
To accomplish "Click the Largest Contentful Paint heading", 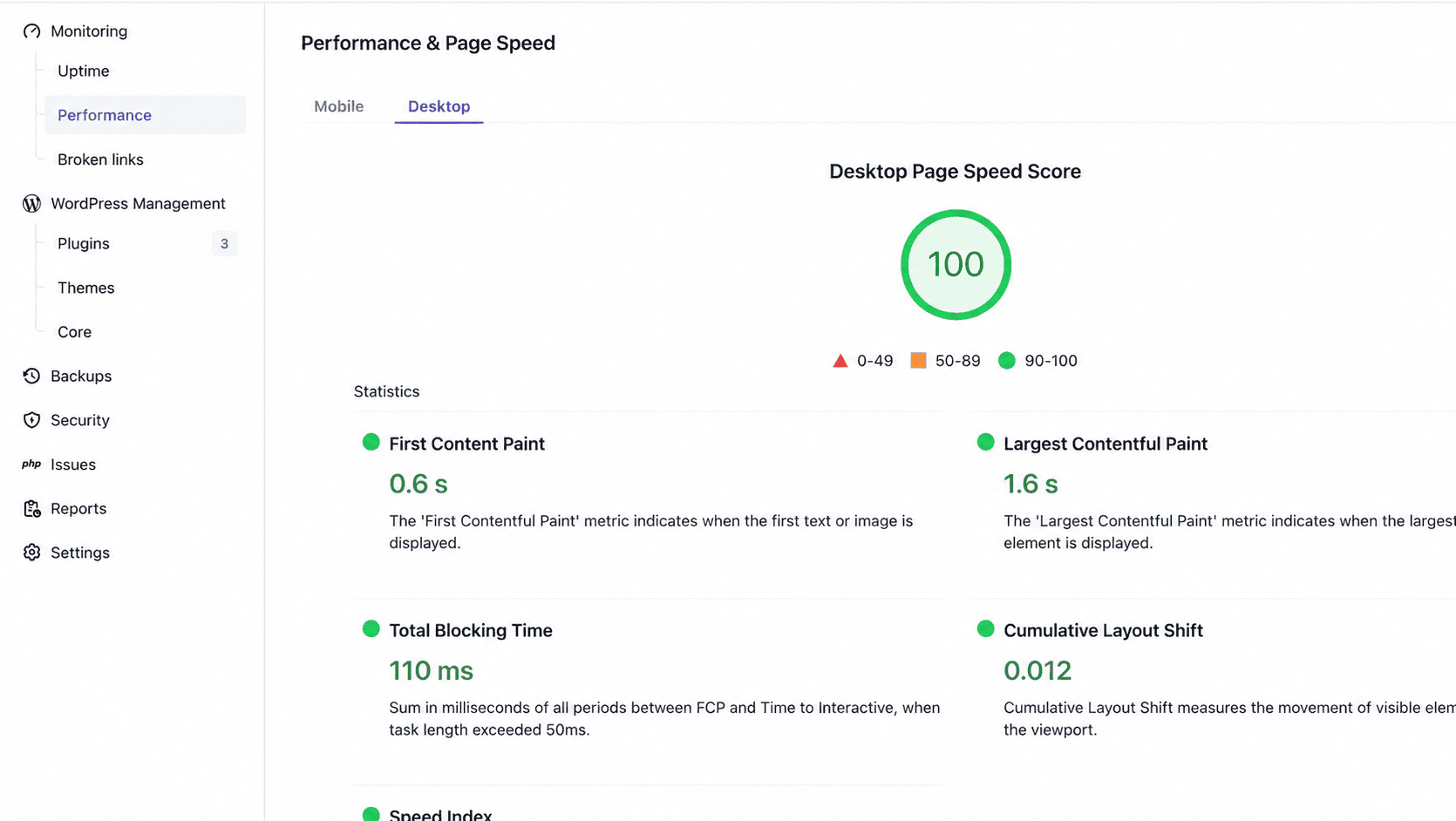I will [x=1106, y=444].
